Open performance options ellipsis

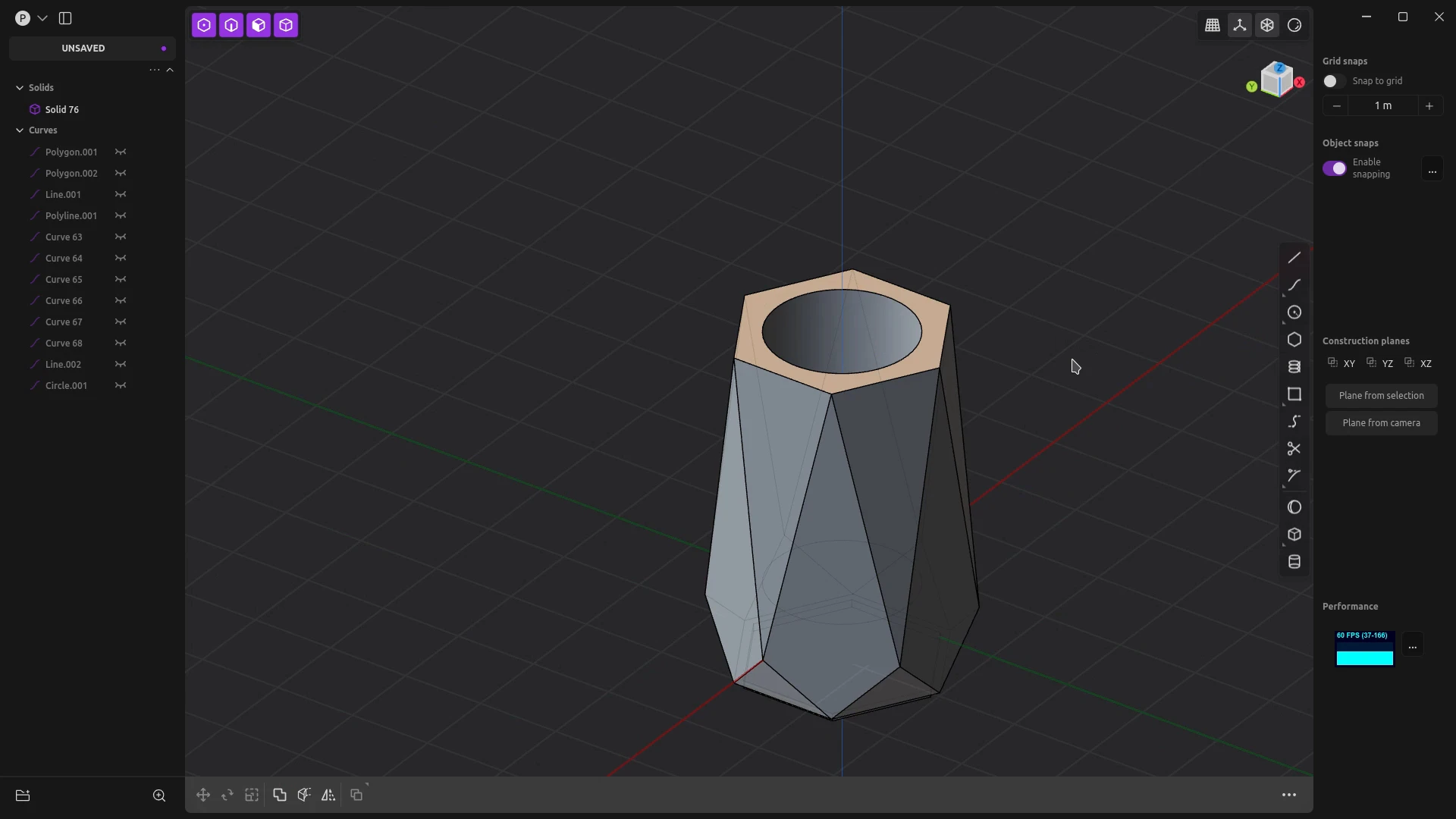click(1413, 645)
